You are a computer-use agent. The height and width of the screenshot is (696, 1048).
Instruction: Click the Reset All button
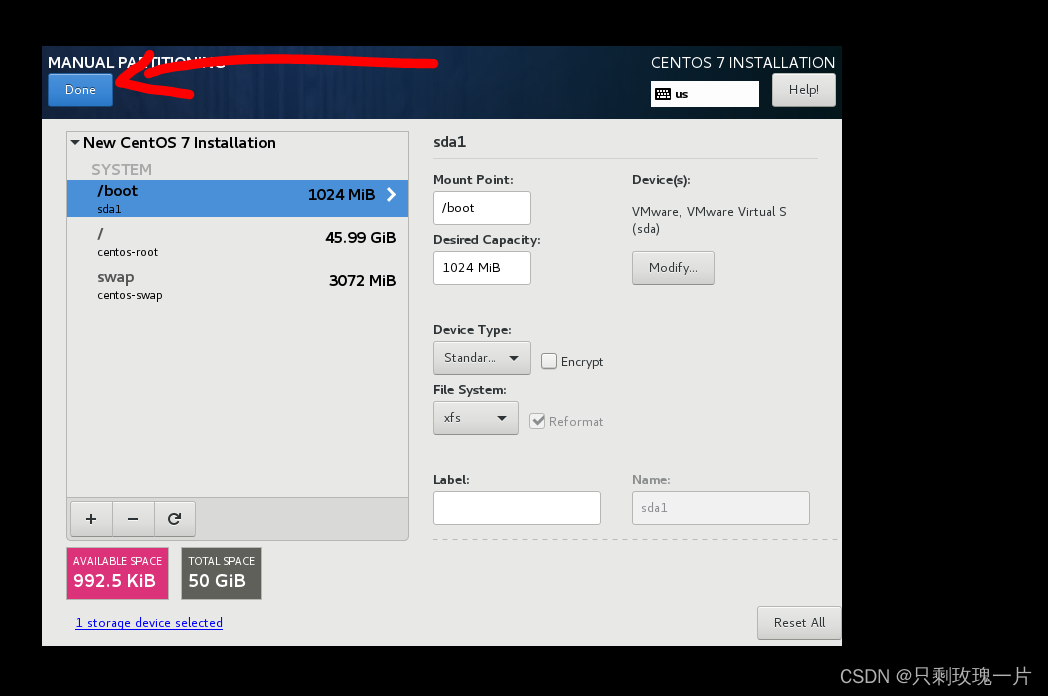point(799,622)
